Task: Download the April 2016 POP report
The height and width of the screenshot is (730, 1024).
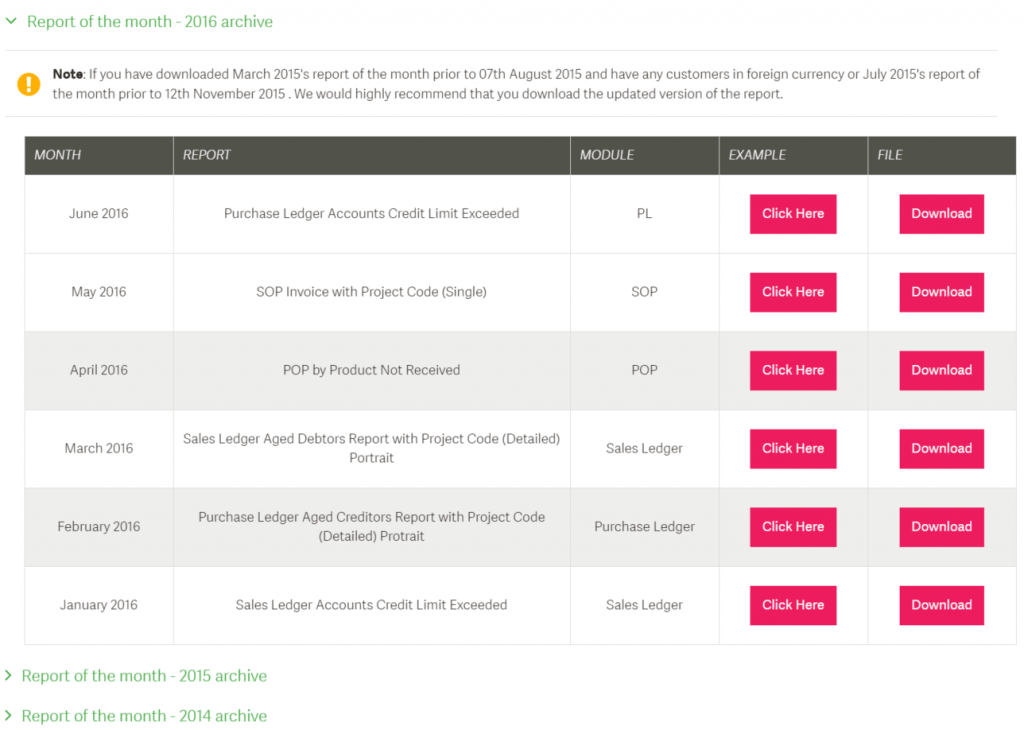Action: pos(941,370)
